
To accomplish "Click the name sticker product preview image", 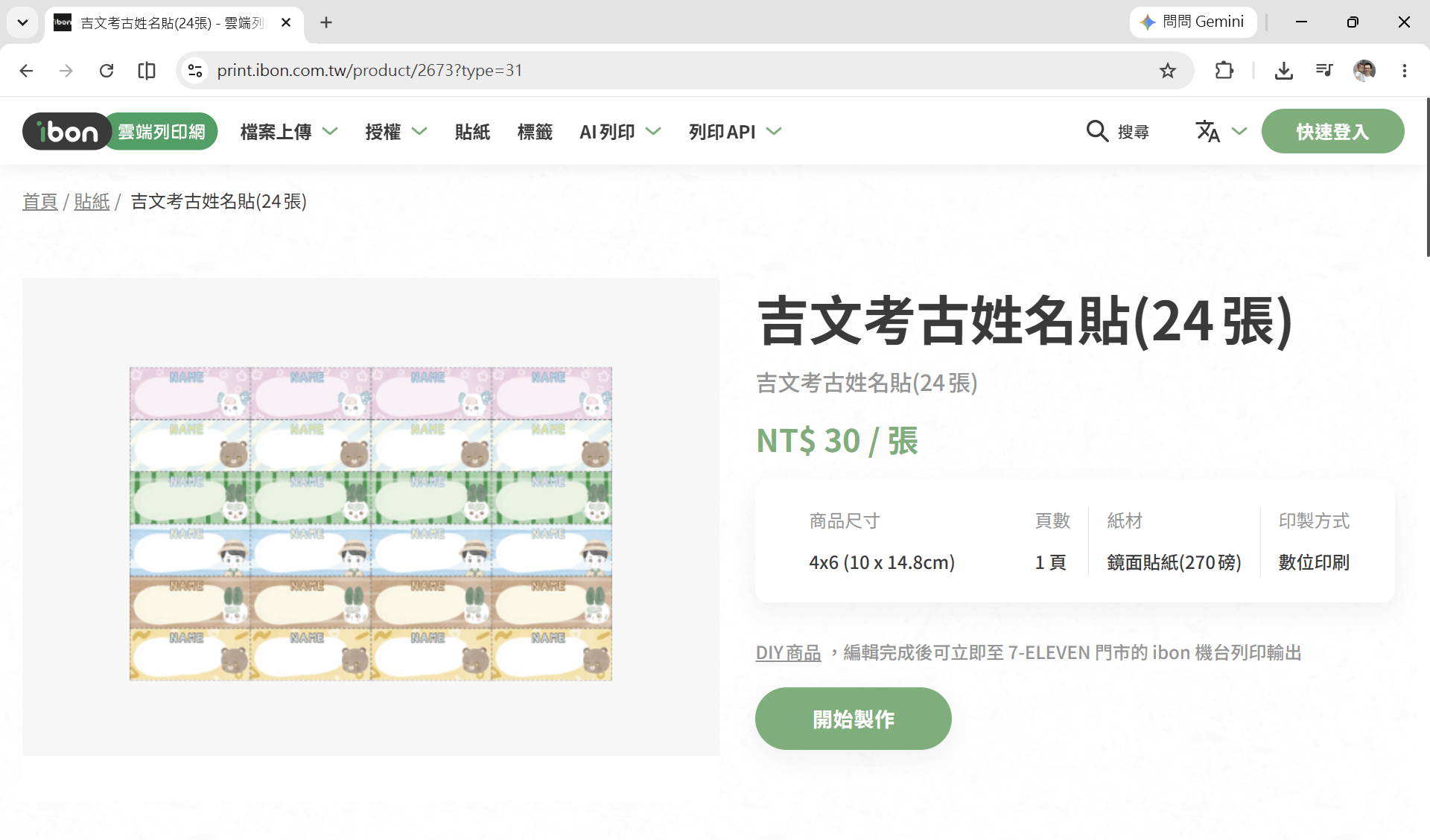I will click(371, 524).
